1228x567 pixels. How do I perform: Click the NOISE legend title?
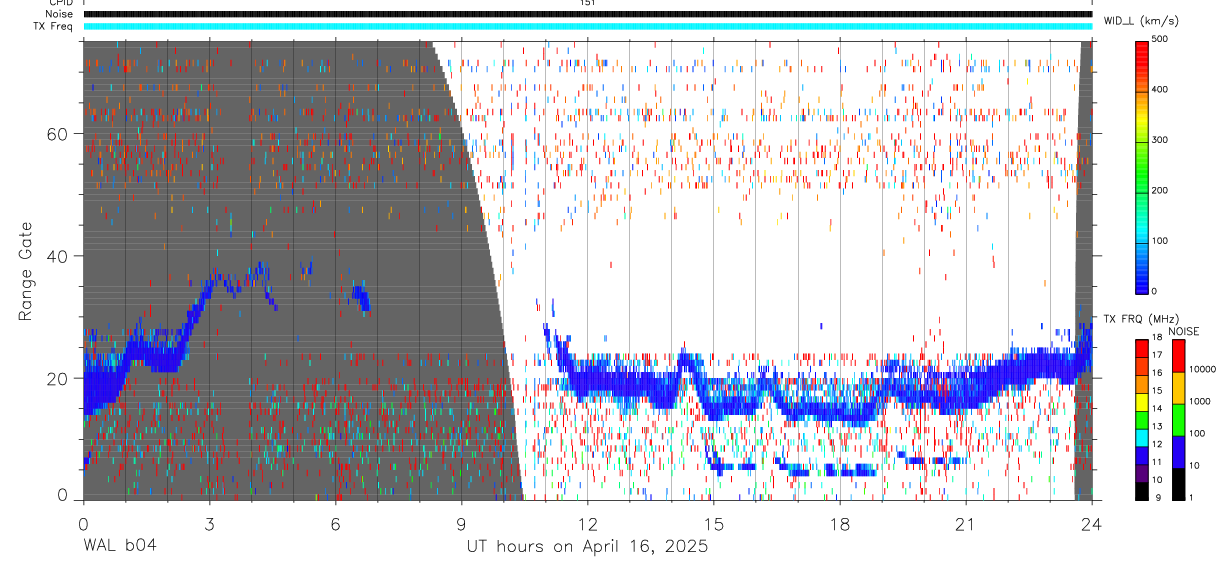point(1184,331)
